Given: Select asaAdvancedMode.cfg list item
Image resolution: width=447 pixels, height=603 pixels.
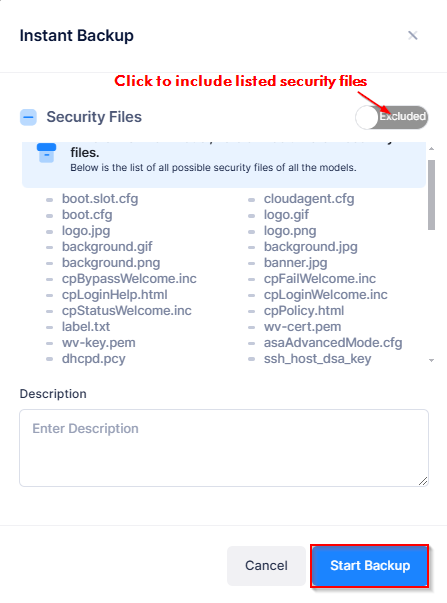Looking at the screenshot, I should pos(333,343).
